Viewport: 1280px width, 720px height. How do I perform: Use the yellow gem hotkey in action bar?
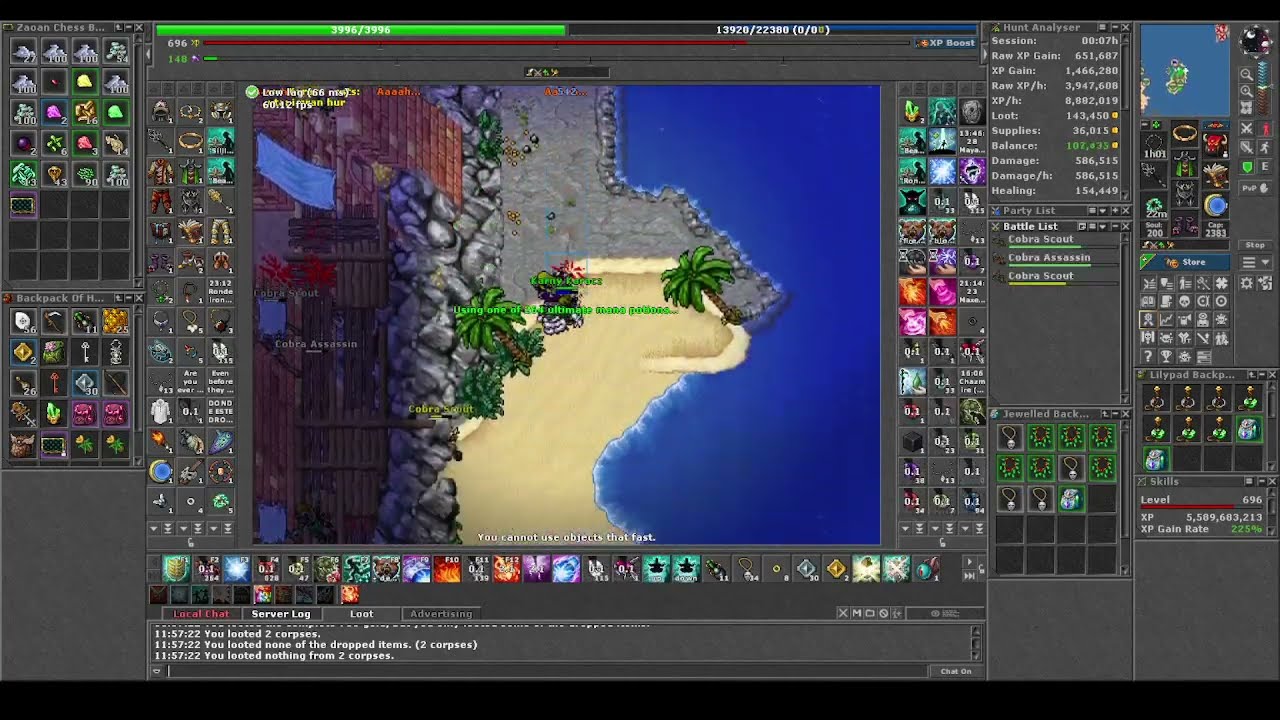tap(836, 570)
